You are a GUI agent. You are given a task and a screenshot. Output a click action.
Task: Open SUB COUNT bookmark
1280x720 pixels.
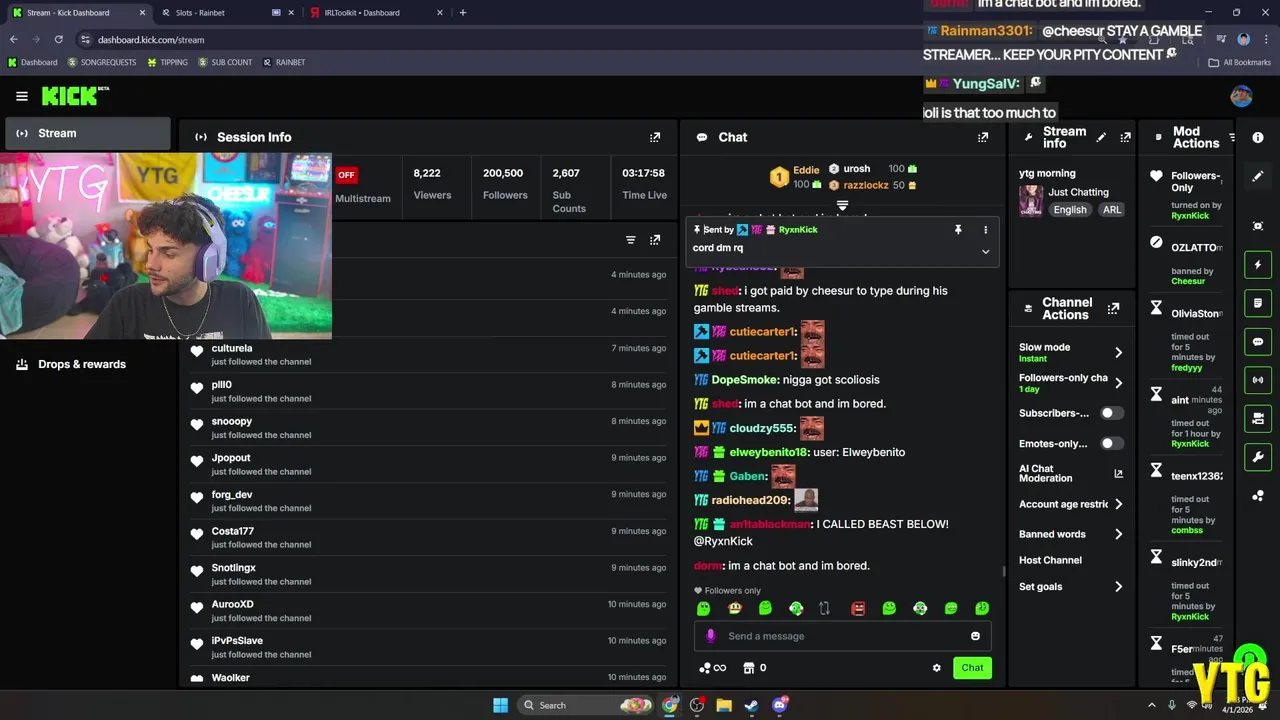click(225, 62)
